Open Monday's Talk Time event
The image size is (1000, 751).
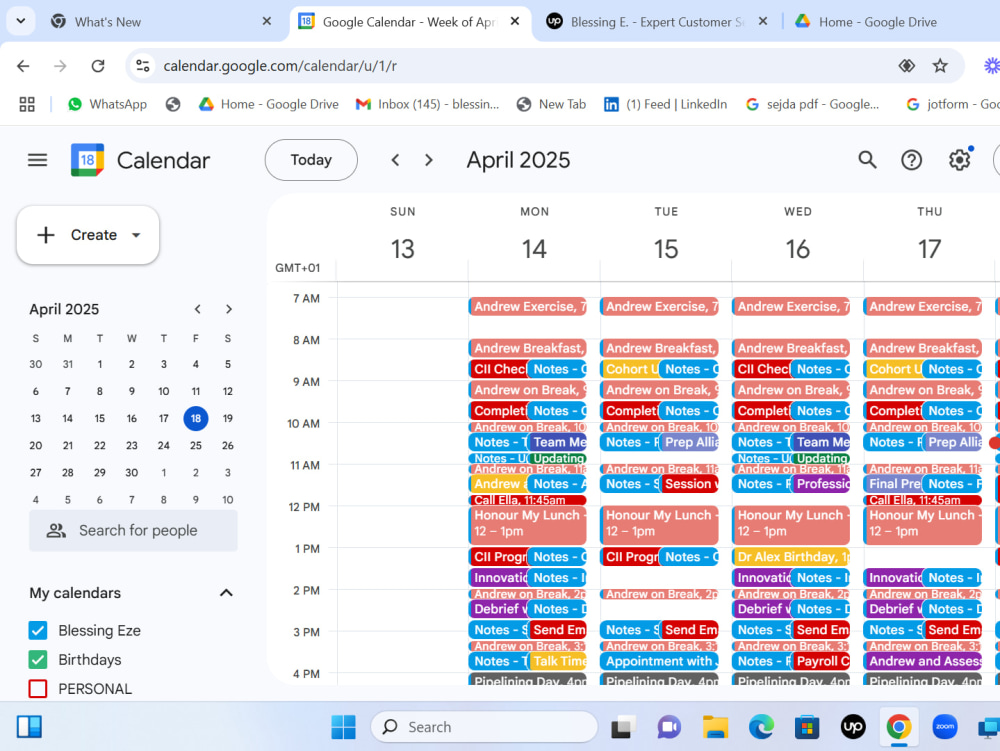[557, 661]
